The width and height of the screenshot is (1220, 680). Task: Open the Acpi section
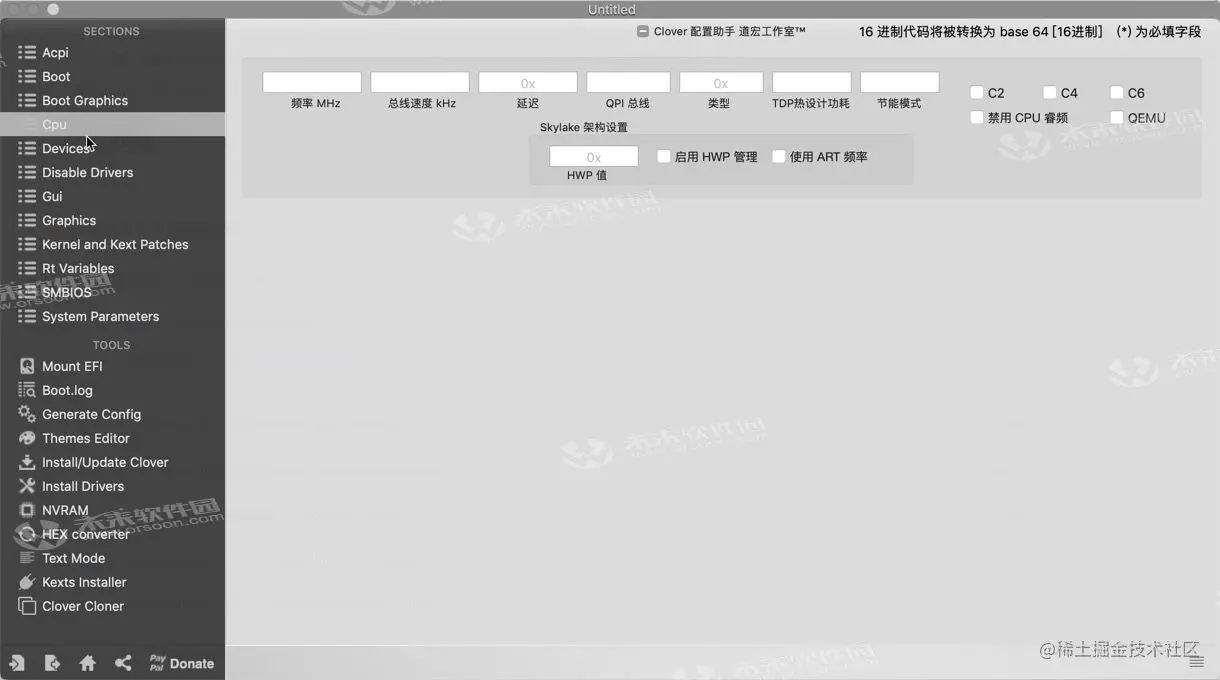pyautogui.click(x=112, y=52)
